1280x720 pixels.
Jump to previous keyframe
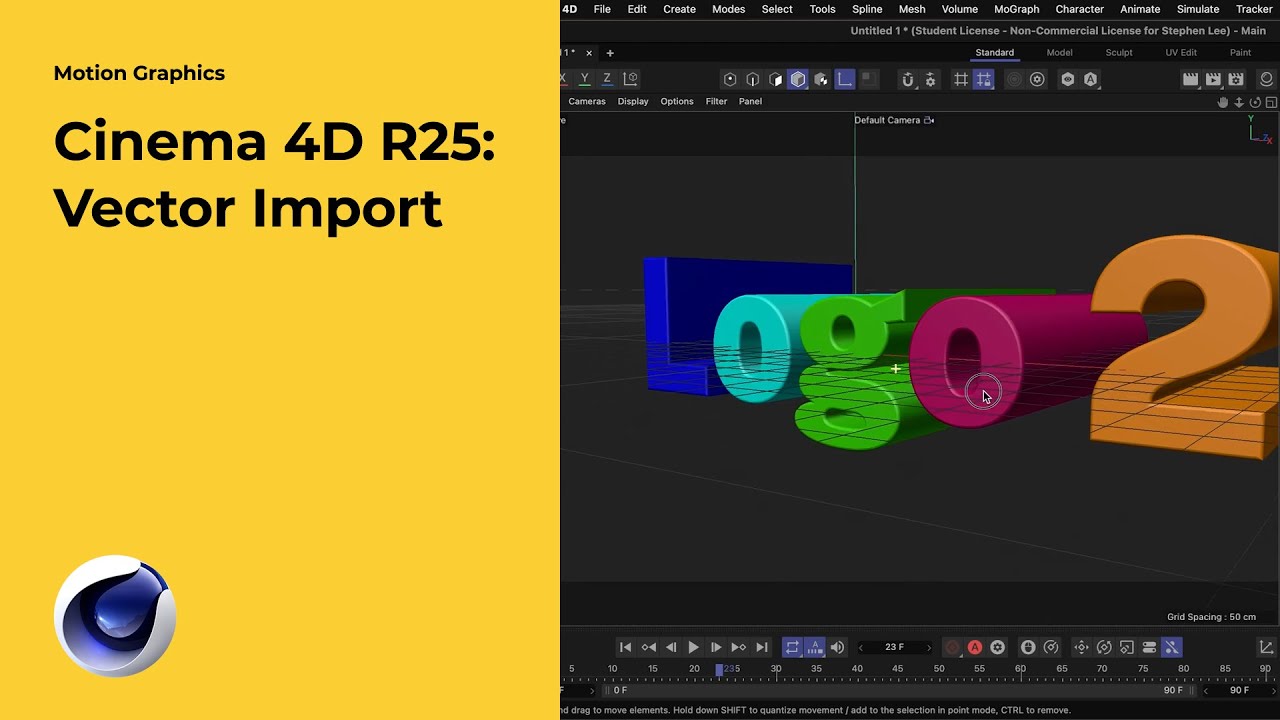(649, 647)
